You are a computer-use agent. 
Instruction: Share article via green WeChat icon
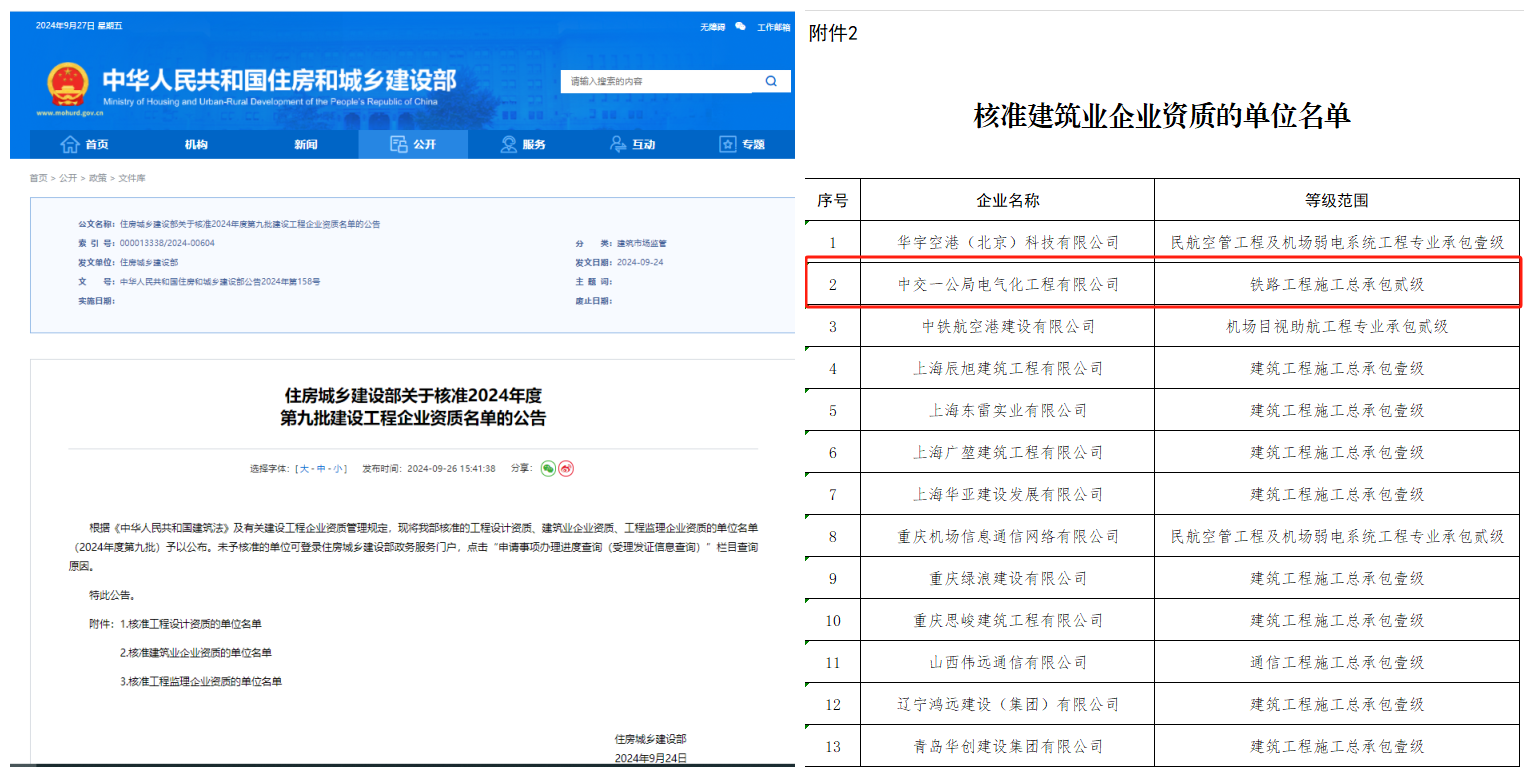coord(548,468)
